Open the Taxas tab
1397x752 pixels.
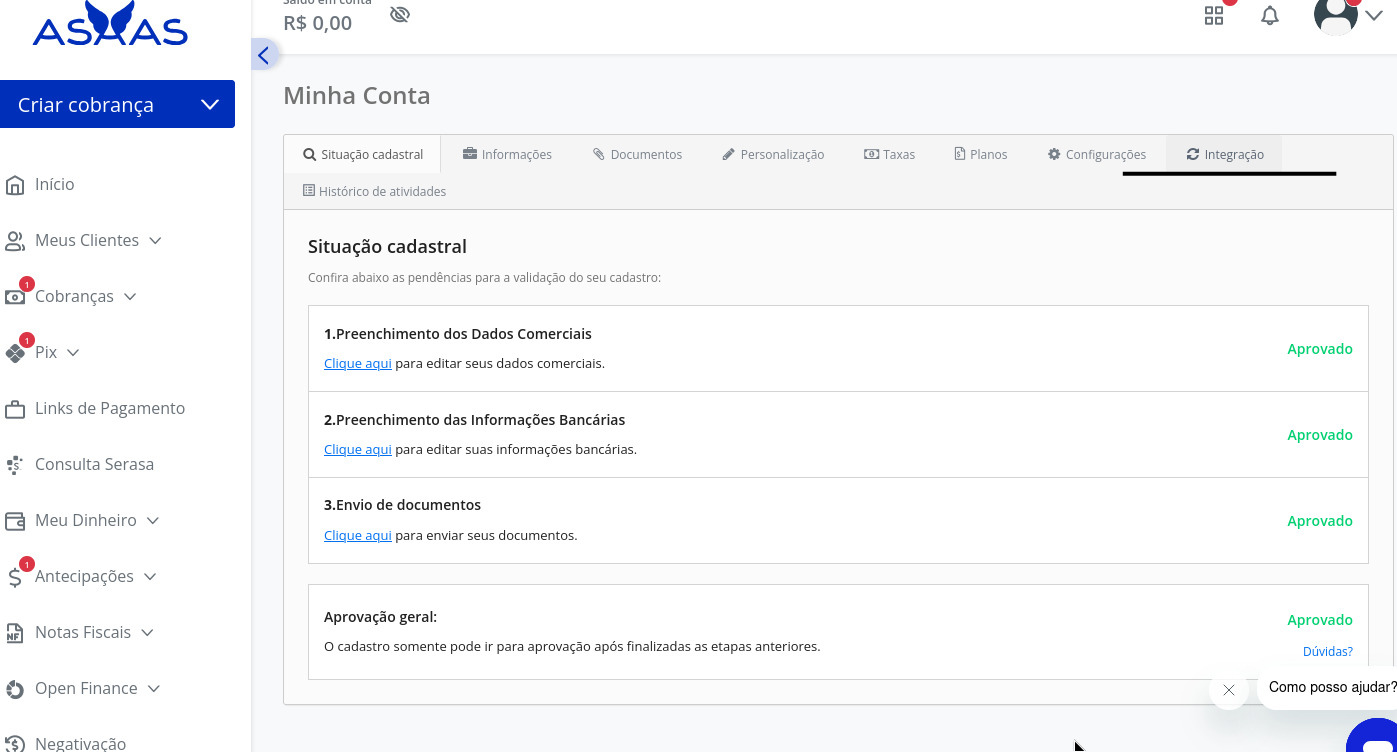tap(889, 155)
